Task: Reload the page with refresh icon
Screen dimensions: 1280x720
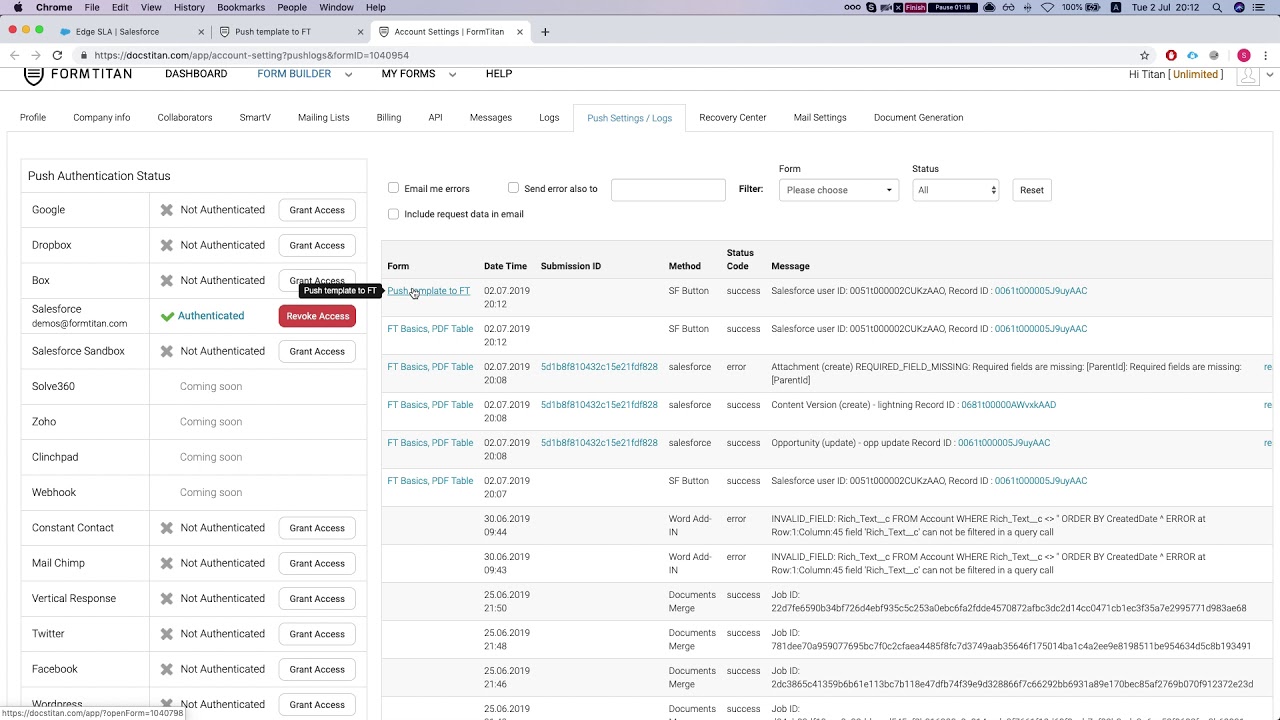Action: click(57, 55)
